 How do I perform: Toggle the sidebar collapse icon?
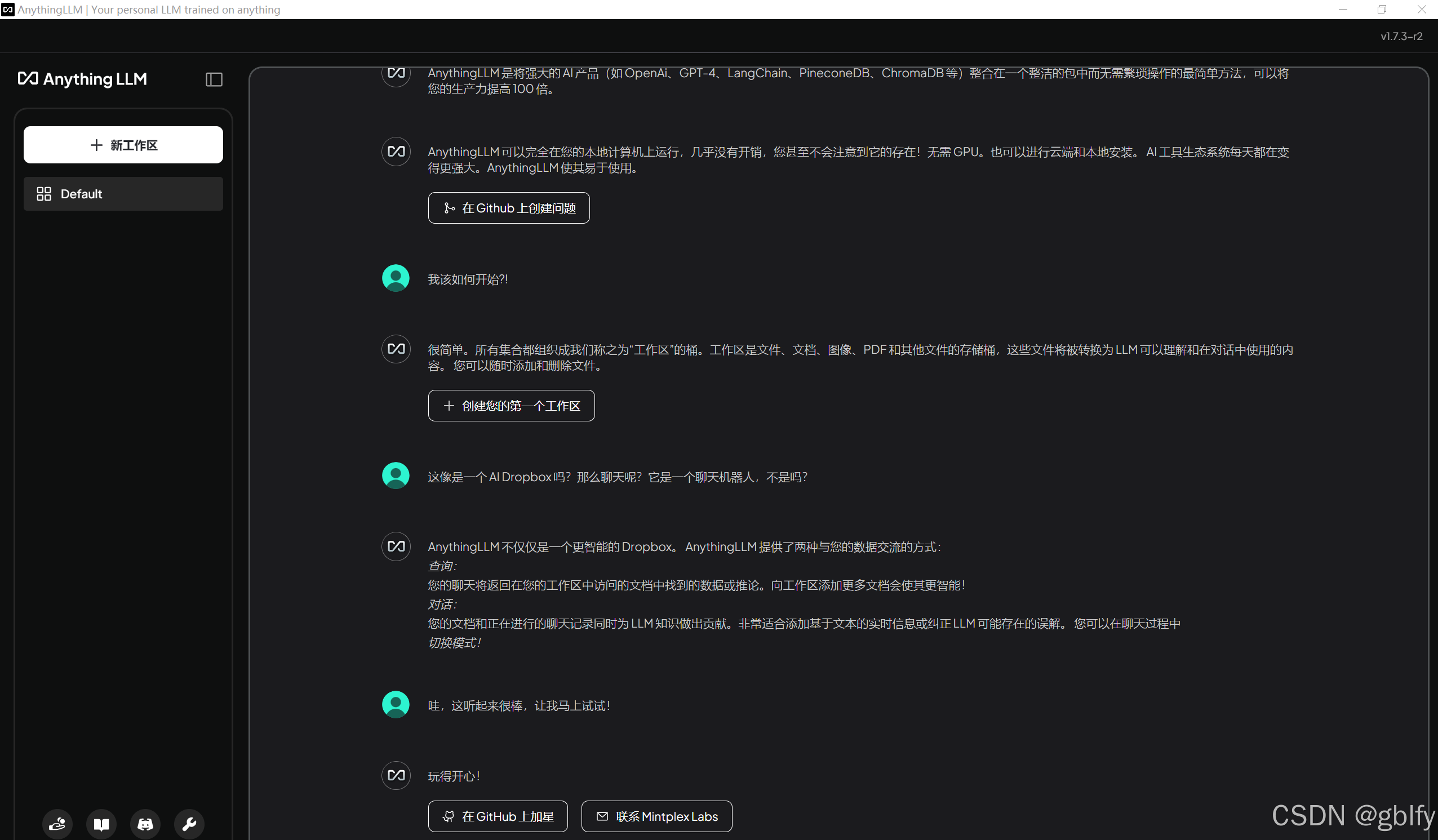pyautogui.click(x=214, y=79)
